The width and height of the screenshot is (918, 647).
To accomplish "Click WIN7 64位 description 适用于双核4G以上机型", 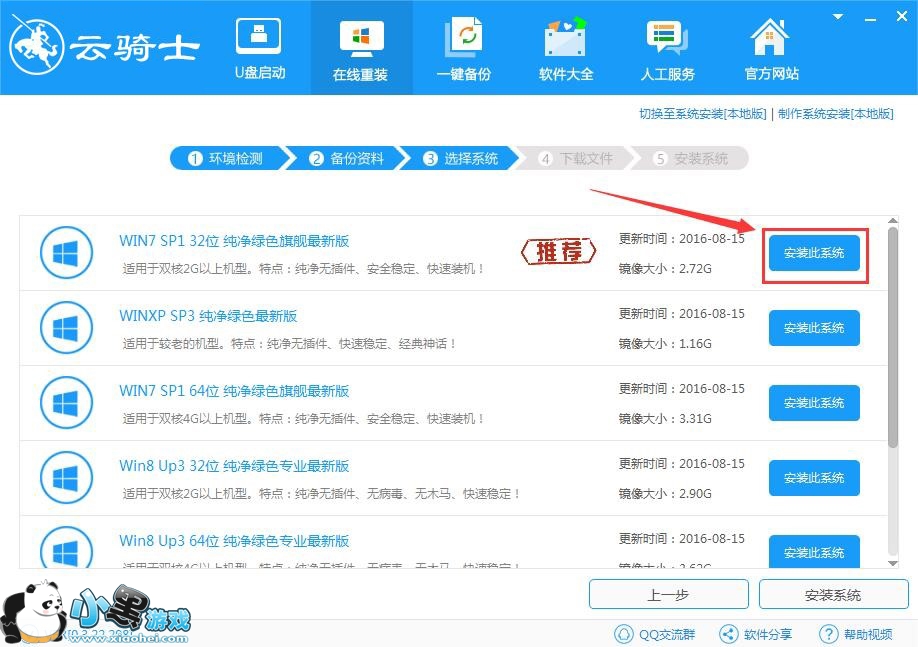I will (304, 419).
